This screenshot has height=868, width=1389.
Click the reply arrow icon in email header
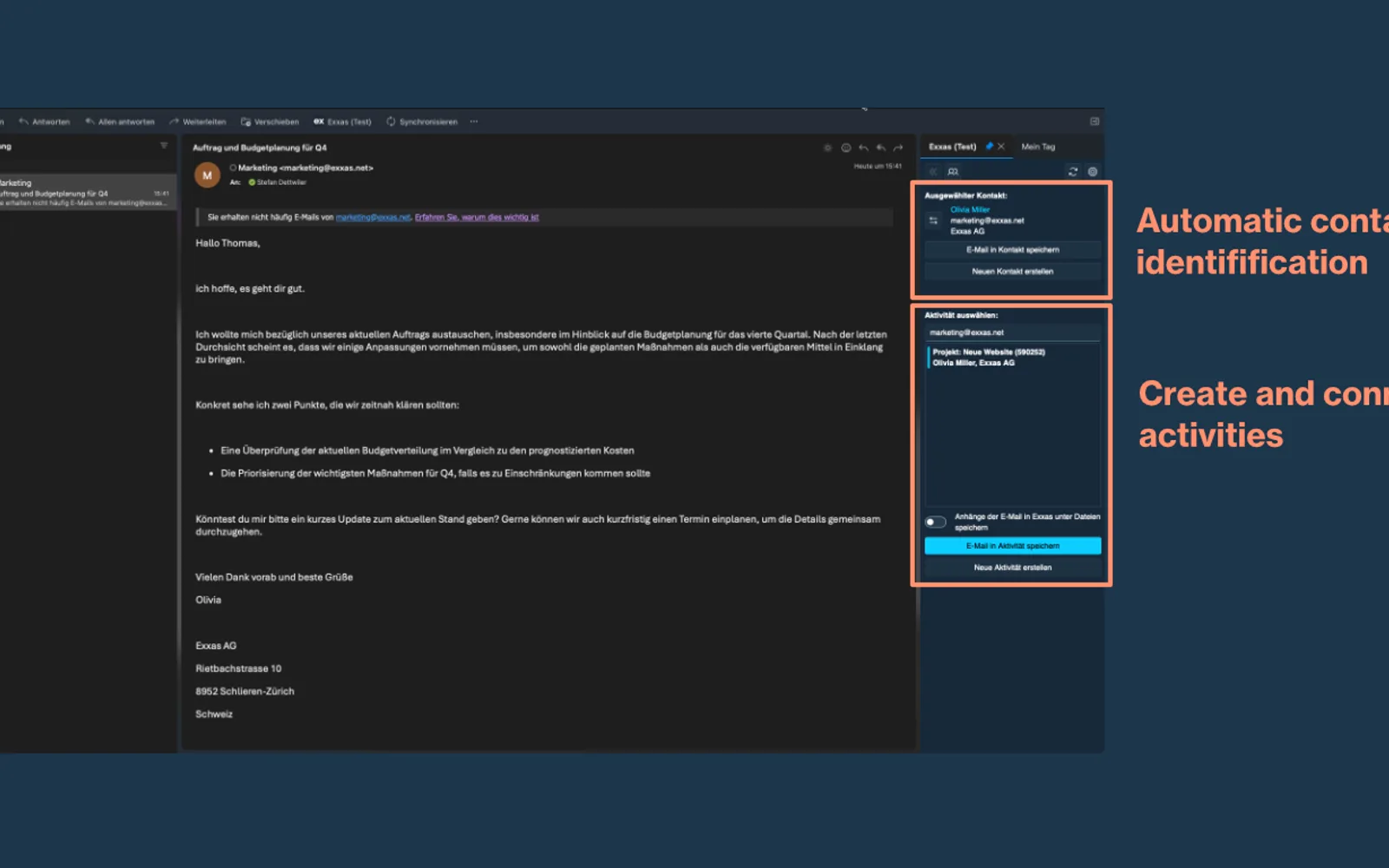click(863, 148)
